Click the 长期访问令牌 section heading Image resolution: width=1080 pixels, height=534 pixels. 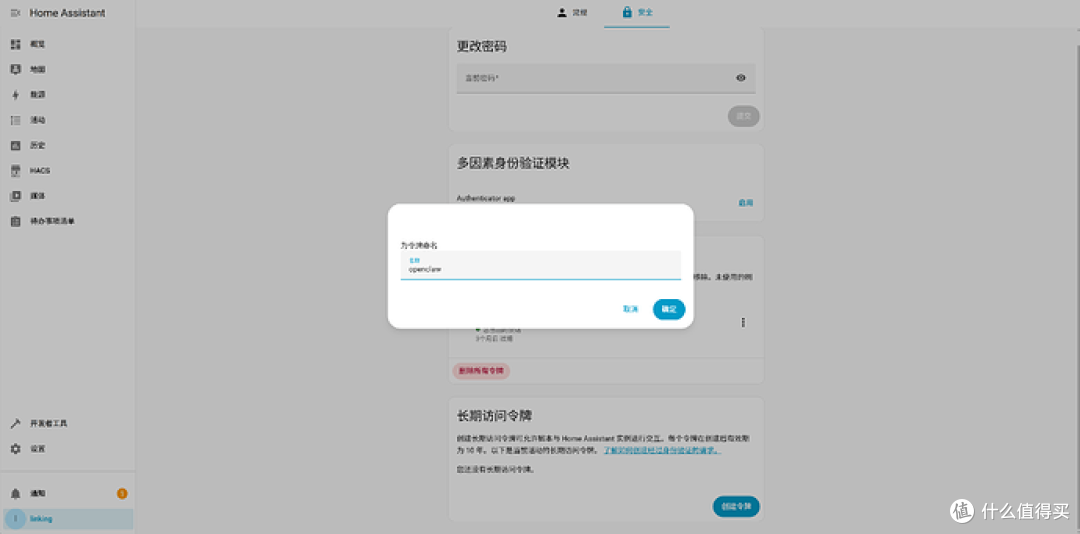click(x=495, y=415)
